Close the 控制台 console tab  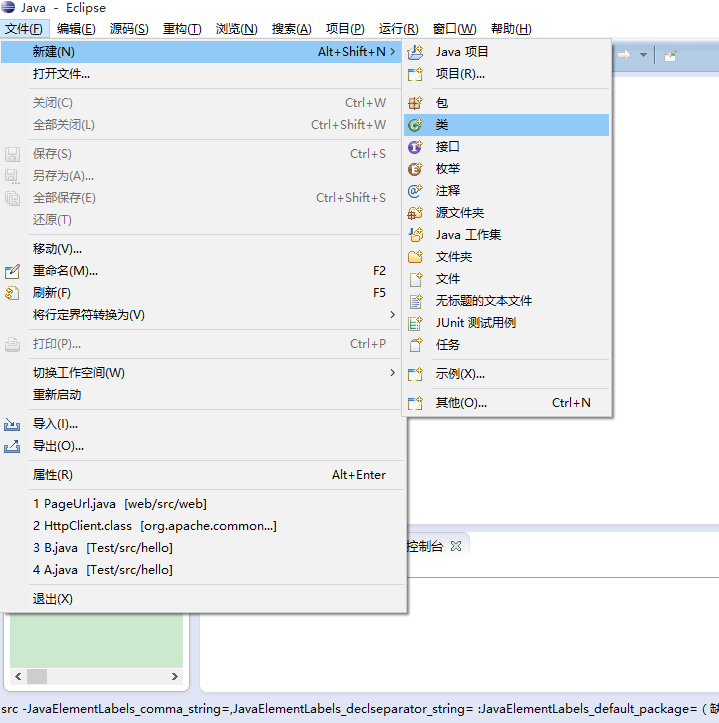click(456, 546)
